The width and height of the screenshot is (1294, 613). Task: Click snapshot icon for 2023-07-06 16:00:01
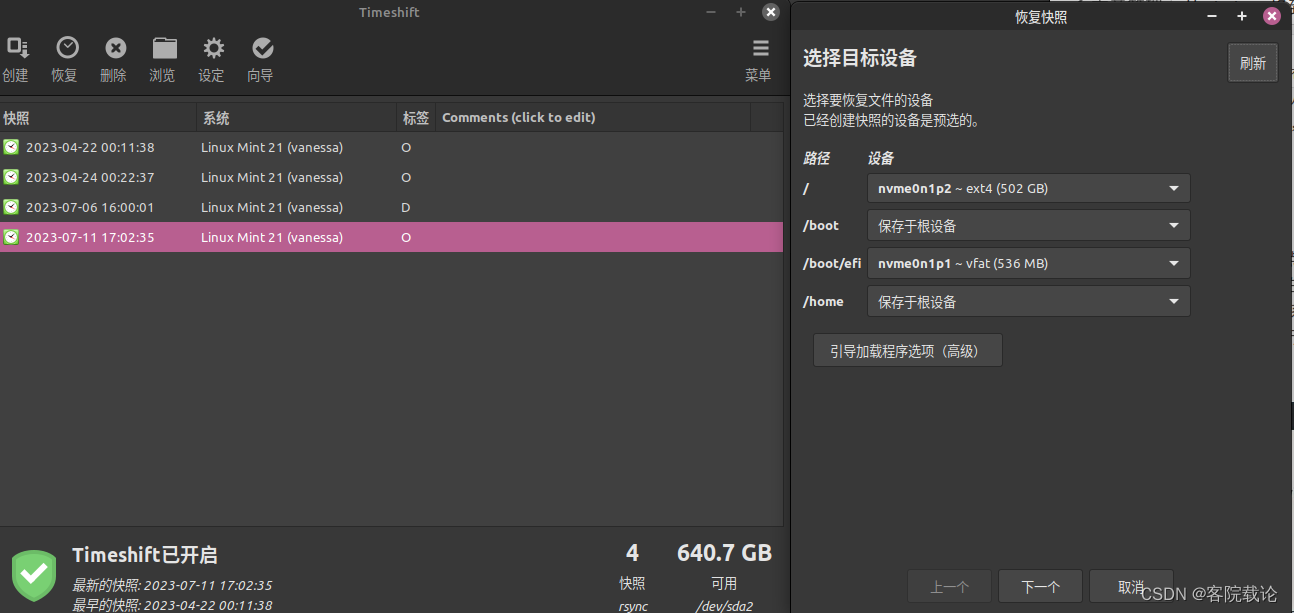(x=11, y=207)
